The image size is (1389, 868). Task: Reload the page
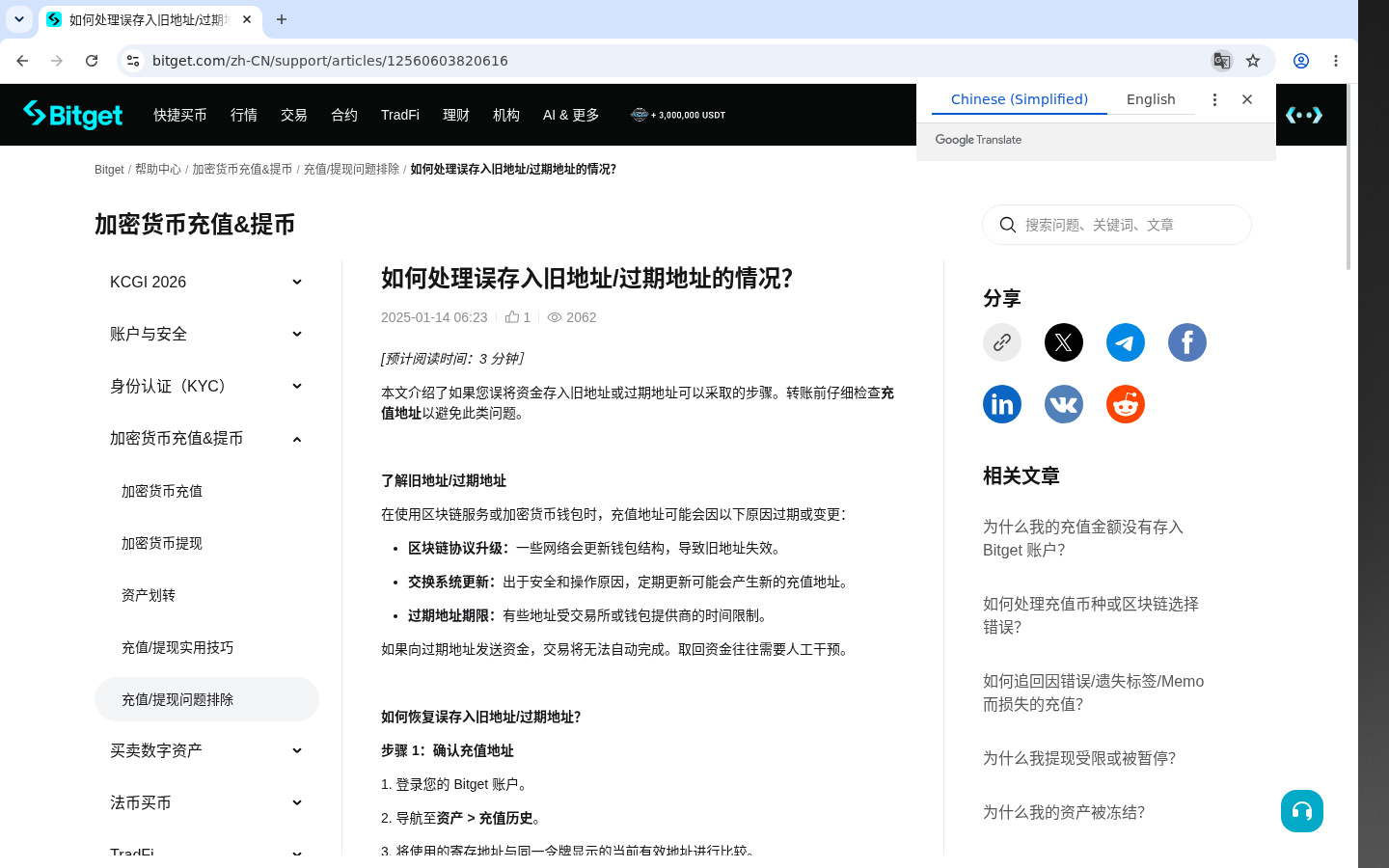(92, 61)
